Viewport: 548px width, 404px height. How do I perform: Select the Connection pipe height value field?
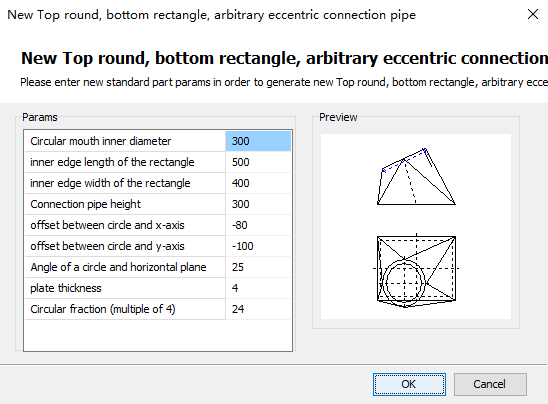click(258, 204)
